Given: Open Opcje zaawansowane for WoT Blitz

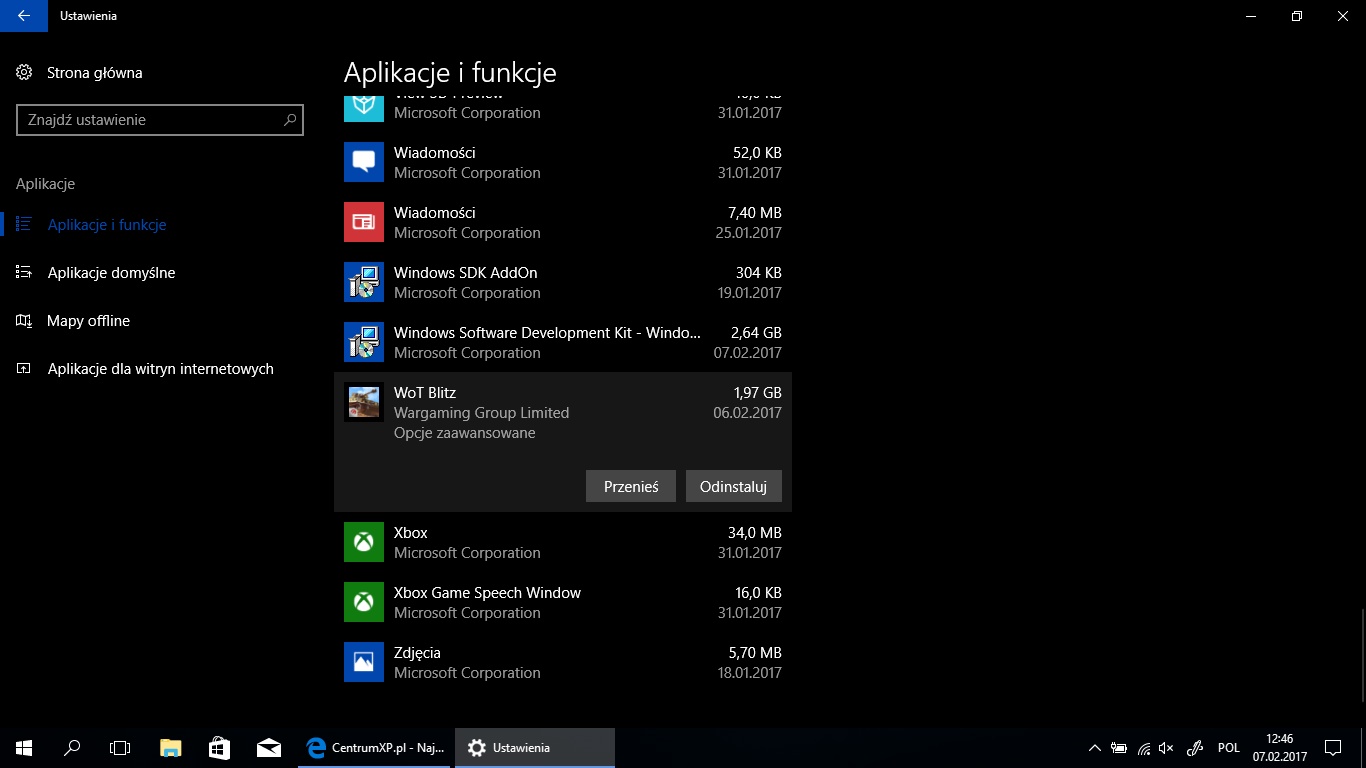Looking at the screenshot, I should click(x=464, y=433).
